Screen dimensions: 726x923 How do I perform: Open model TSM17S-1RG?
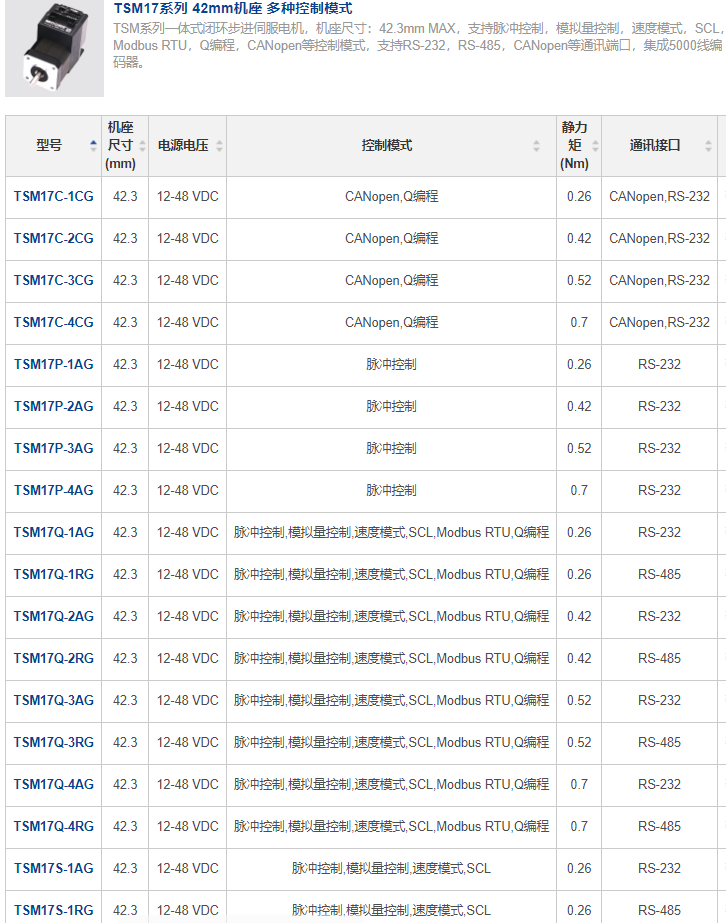(x=54, y=910)
